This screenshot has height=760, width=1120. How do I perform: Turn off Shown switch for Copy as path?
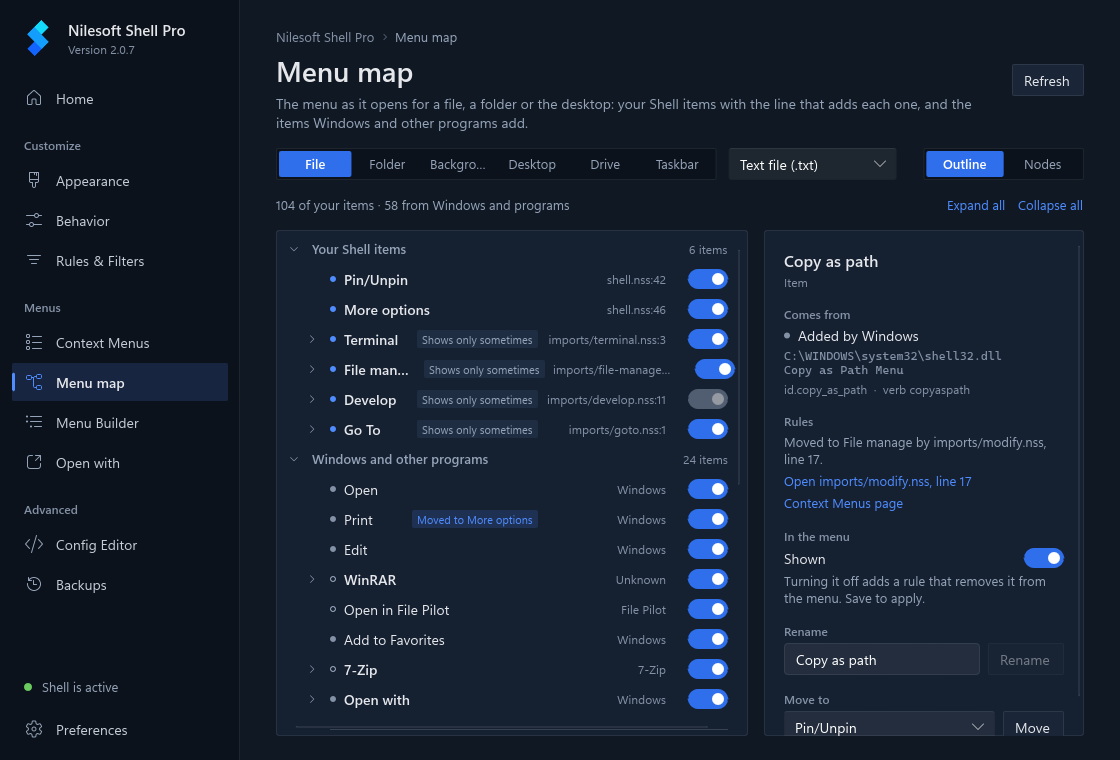[x=1044, y=558]
